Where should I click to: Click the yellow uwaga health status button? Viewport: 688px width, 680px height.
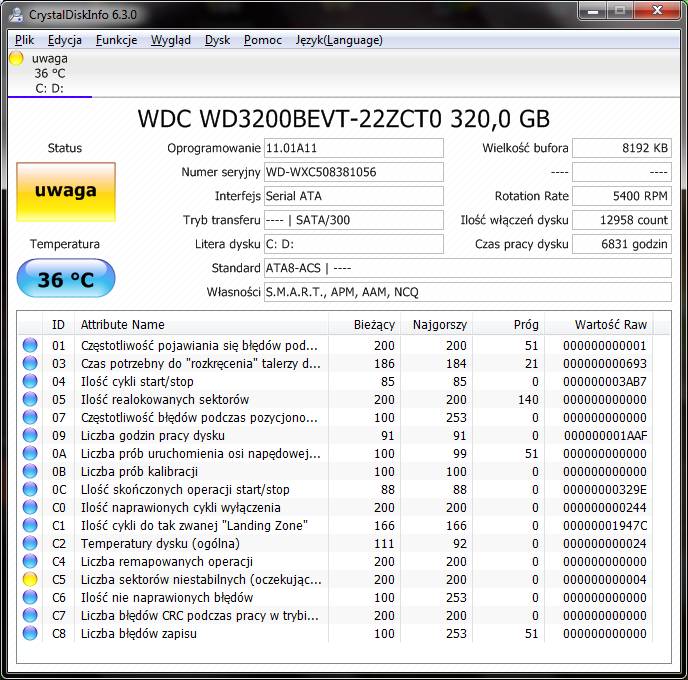click(66, 192)
